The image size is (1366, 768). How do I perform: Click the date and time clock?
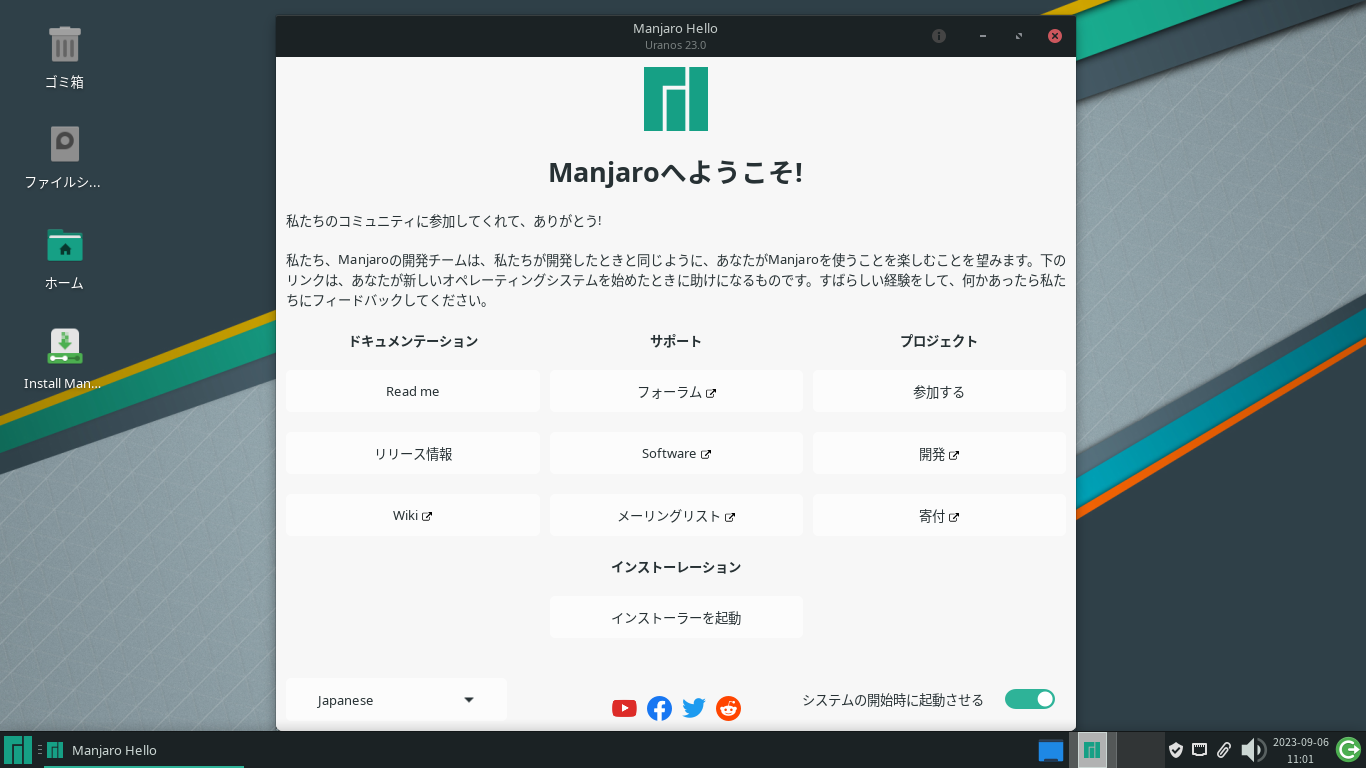point(1300,750)
